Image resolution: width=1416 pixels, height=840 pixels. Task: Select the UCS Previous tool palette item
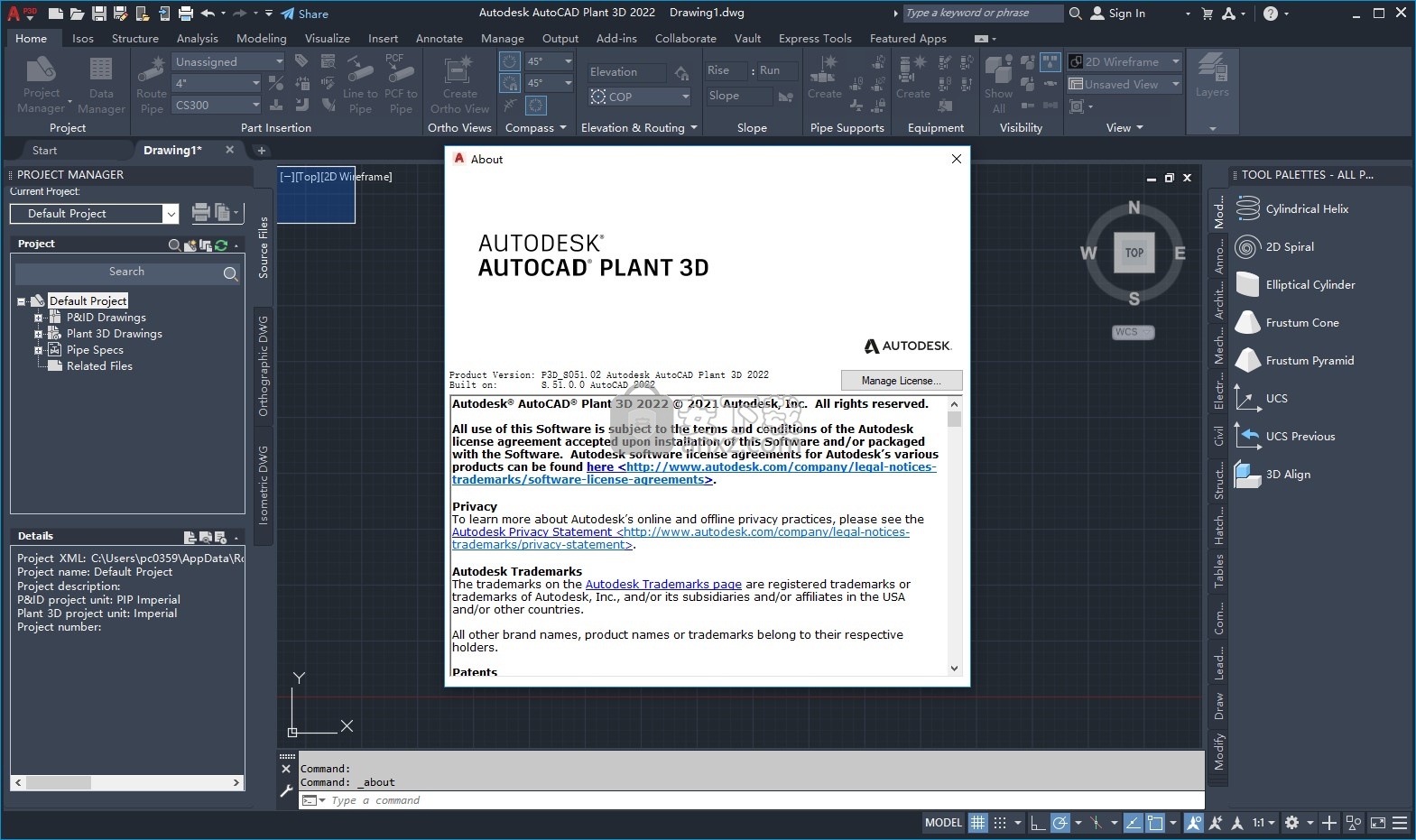(1285, 436)
